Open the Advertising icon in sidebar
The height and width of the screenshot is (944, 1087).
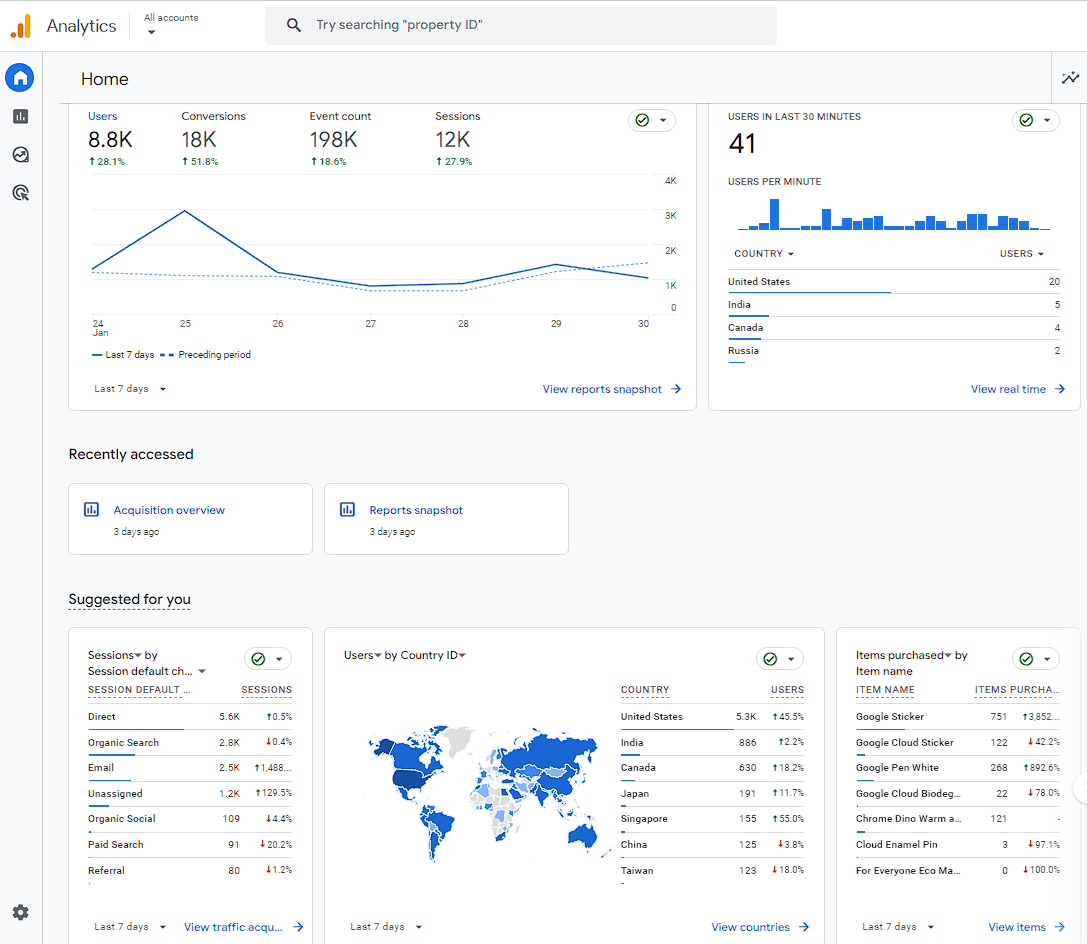pos(20,193)
